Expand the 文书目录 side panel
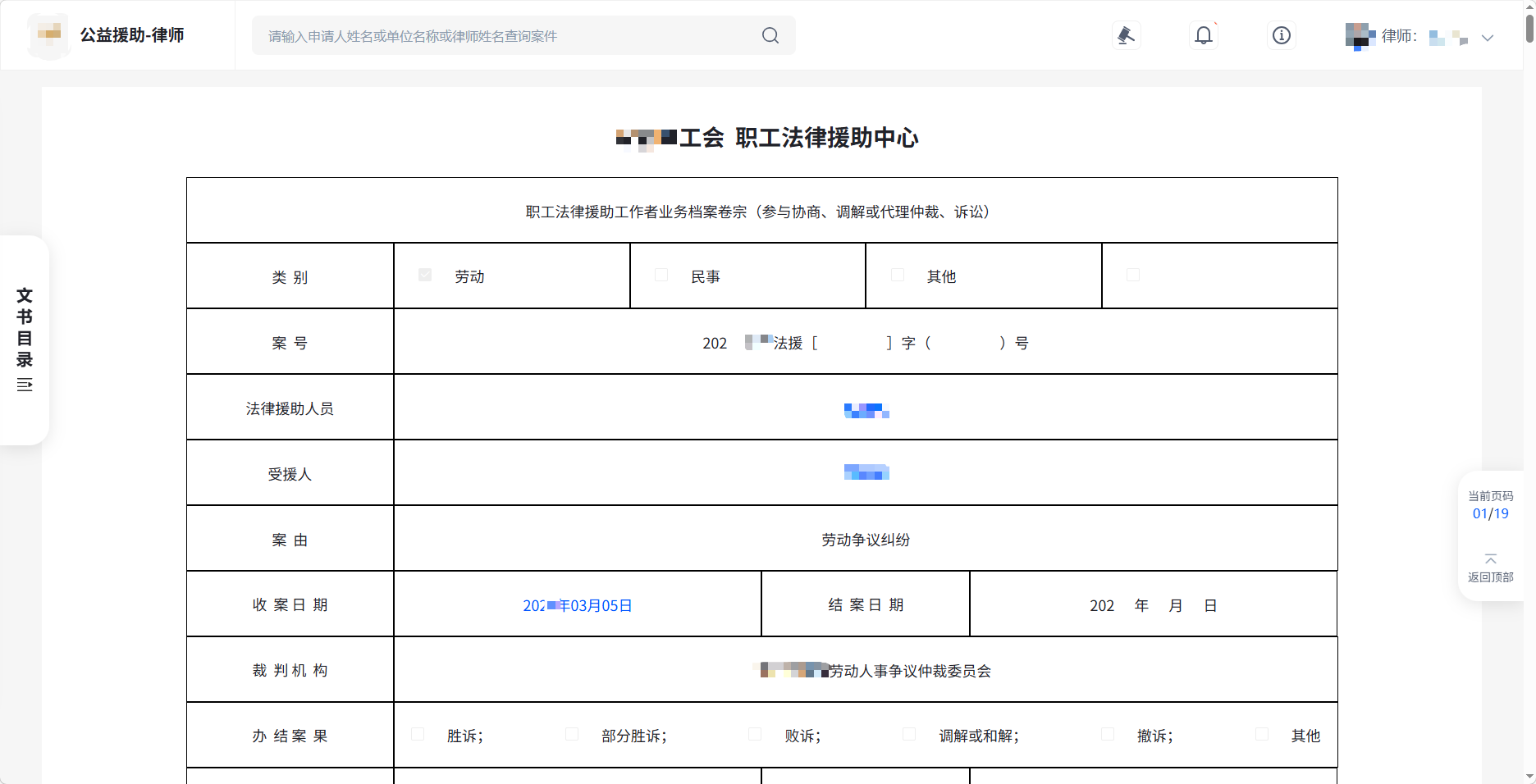The width and height of the screenshot is (1536, 784). (25, 328)
